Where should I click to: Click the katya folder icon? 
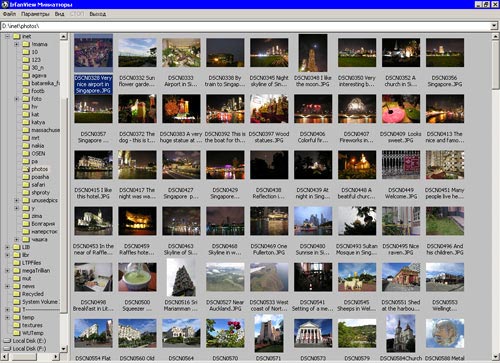pos(26,122)
